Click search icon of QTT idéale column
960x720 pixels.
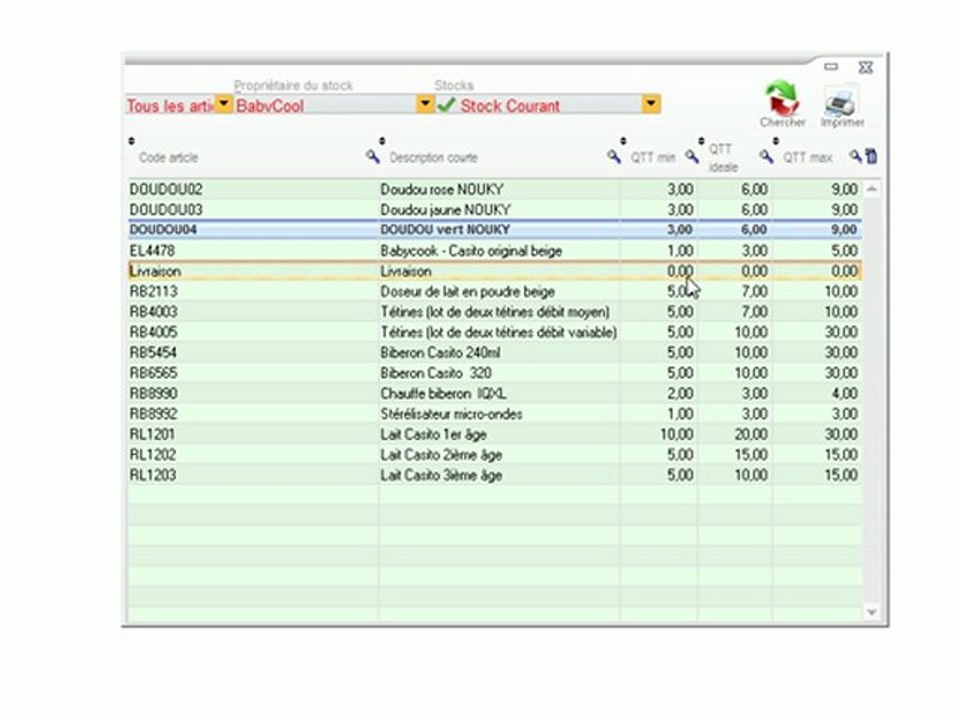[x=766, y=156]
